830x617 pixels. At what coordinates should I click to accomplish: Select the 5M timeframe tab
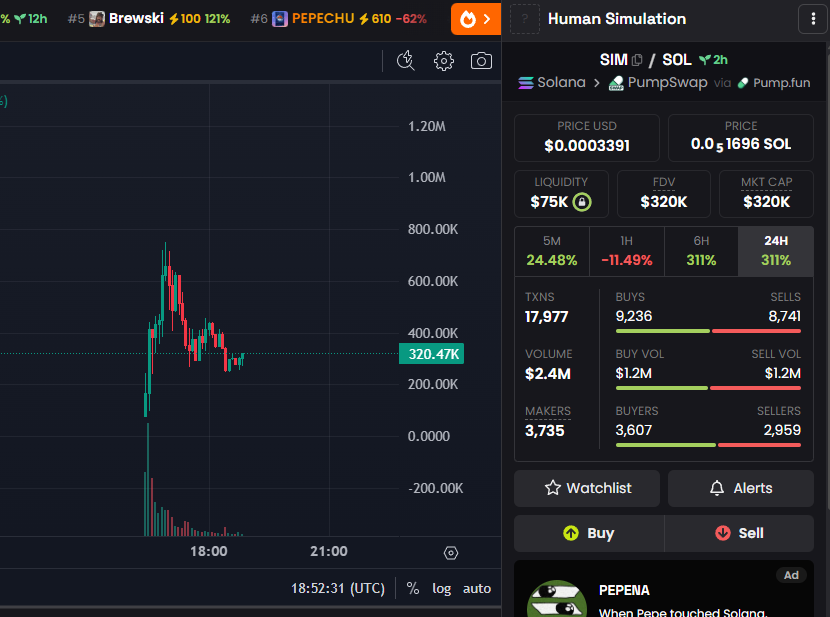pos(552,251)
